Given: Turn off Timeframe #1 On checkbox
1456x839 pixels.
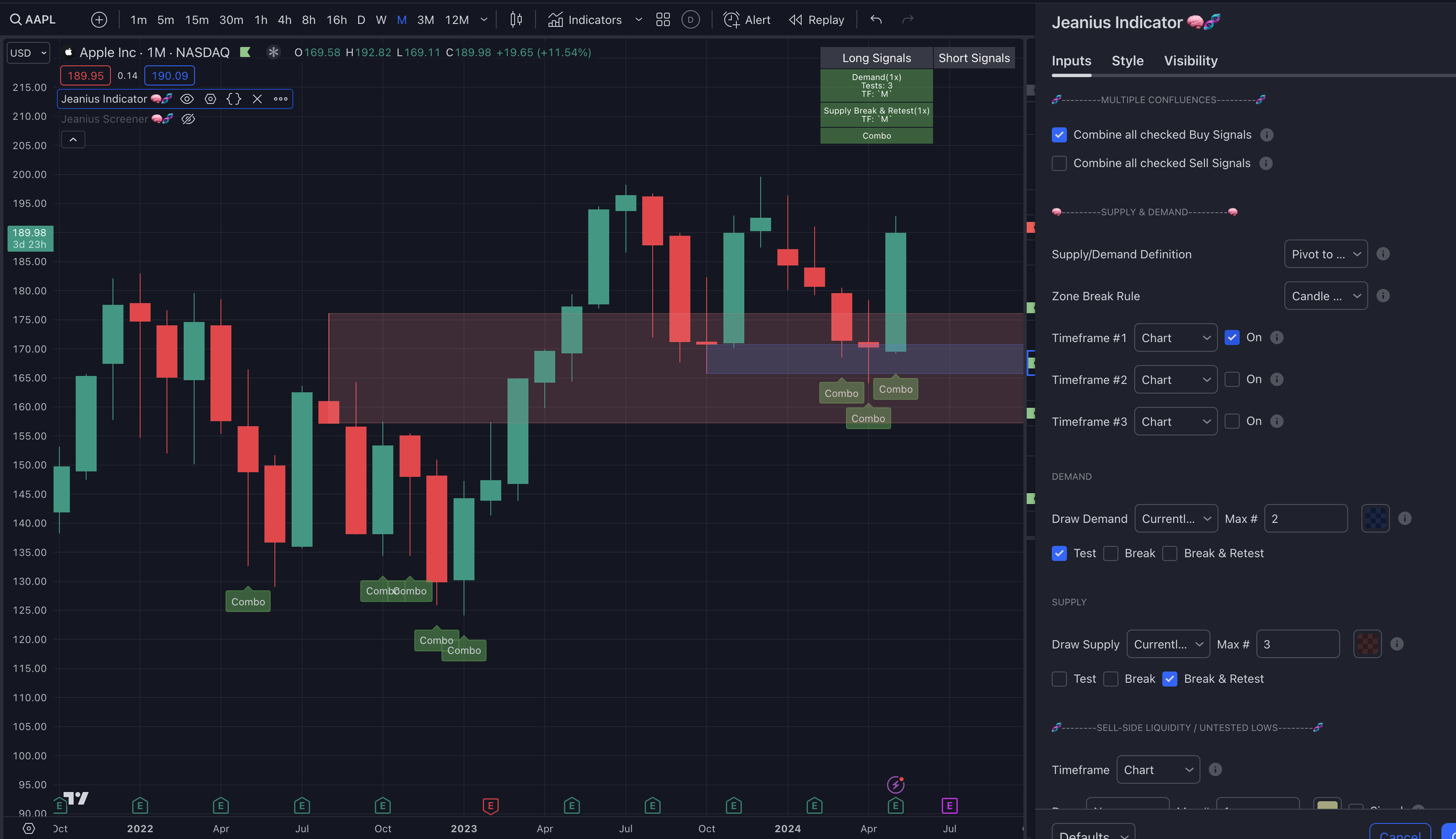Looking at the screenshot, I should coord(1232,337).
